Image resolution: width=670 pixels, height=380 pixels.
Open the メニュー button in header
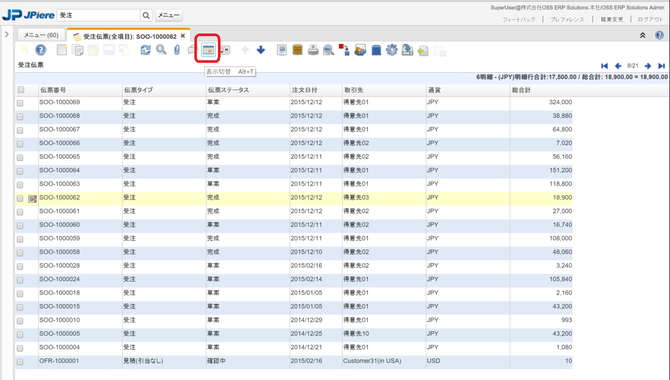(169, 15)
